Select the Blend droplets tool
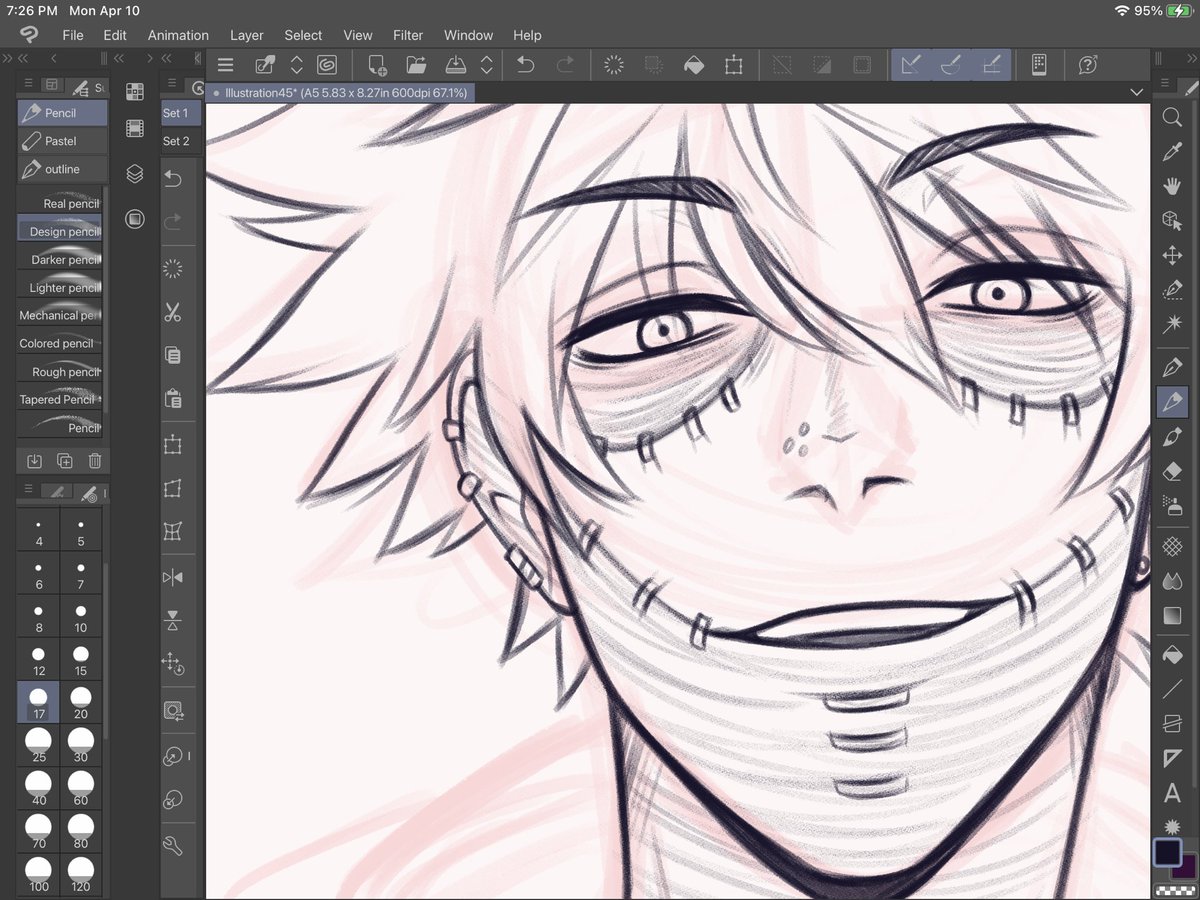This screenshot has height=900, width=1200. (x=1172, y=581)
